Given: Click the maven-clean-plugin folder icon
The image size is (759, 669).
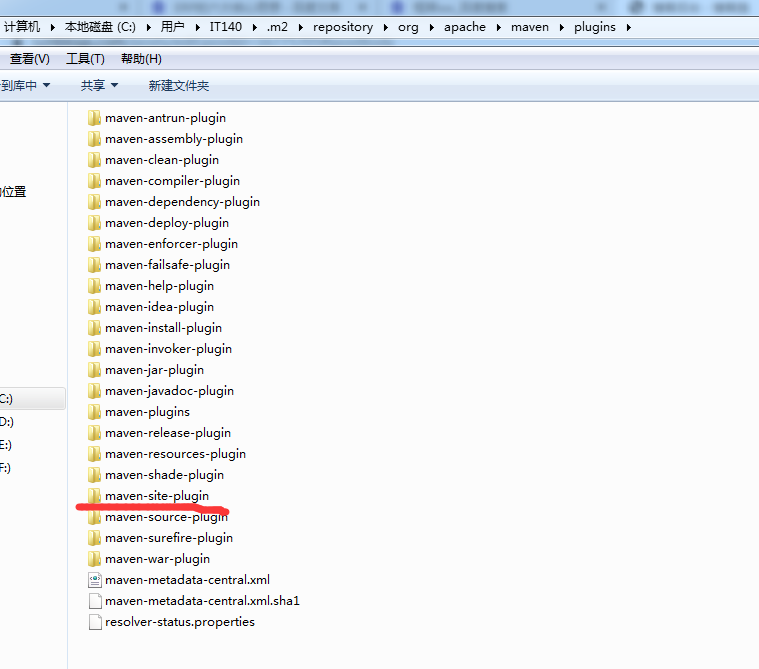Looking at the screenshot, I should (94, 160).
